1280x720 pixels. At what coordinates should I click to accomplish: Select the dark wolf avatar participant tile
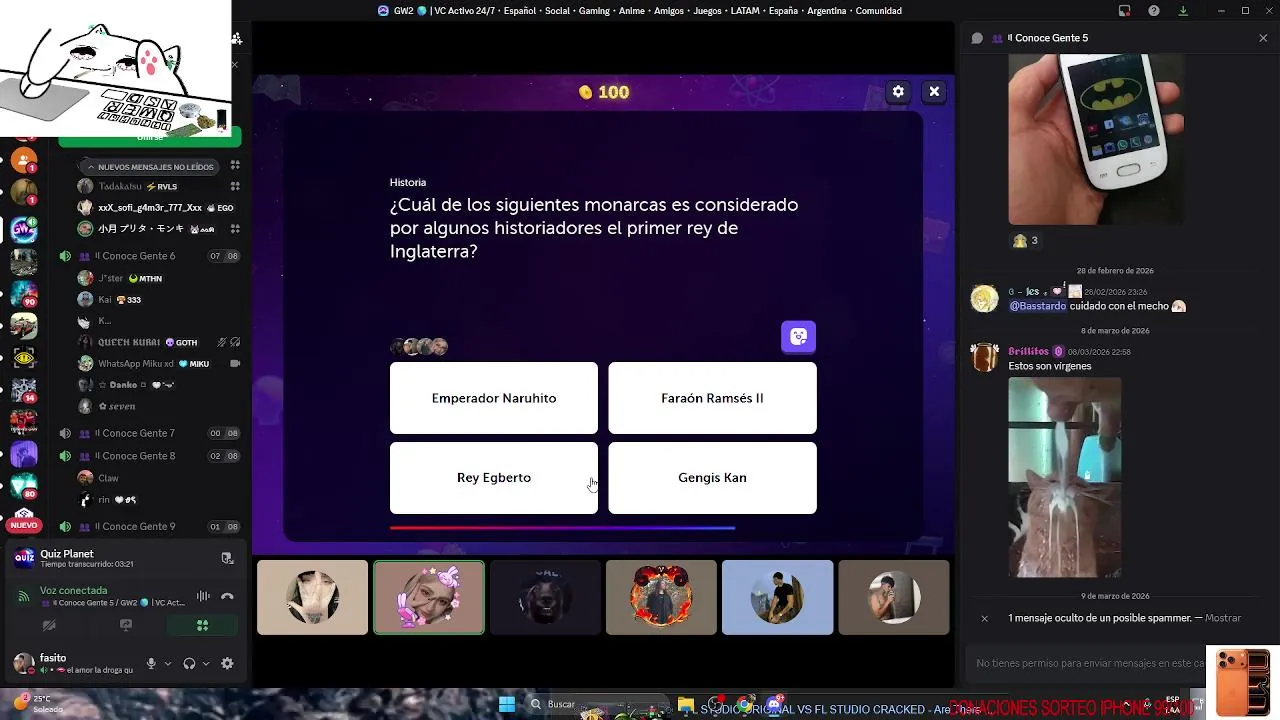545,597
